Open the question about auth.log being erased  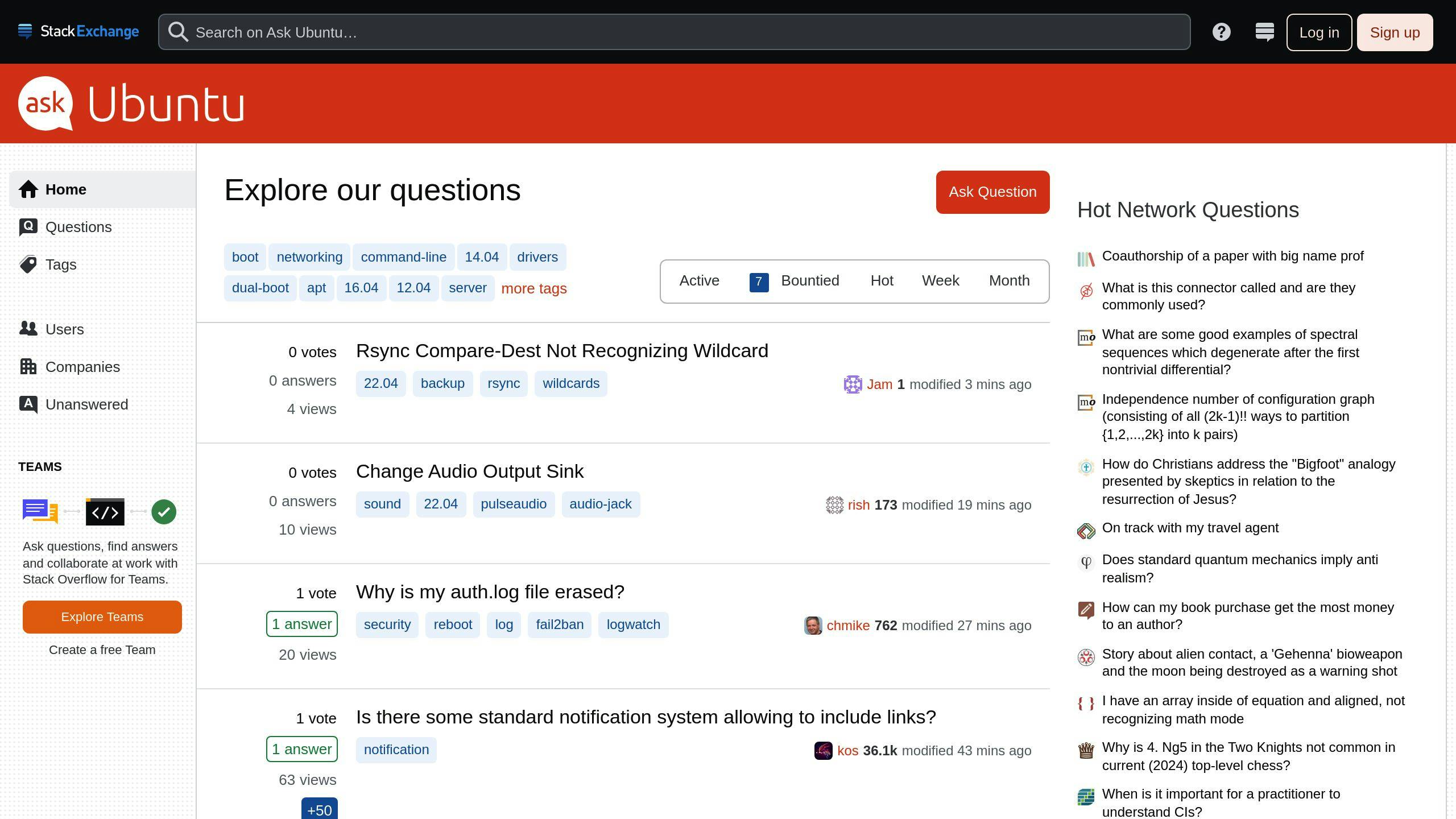490,591
